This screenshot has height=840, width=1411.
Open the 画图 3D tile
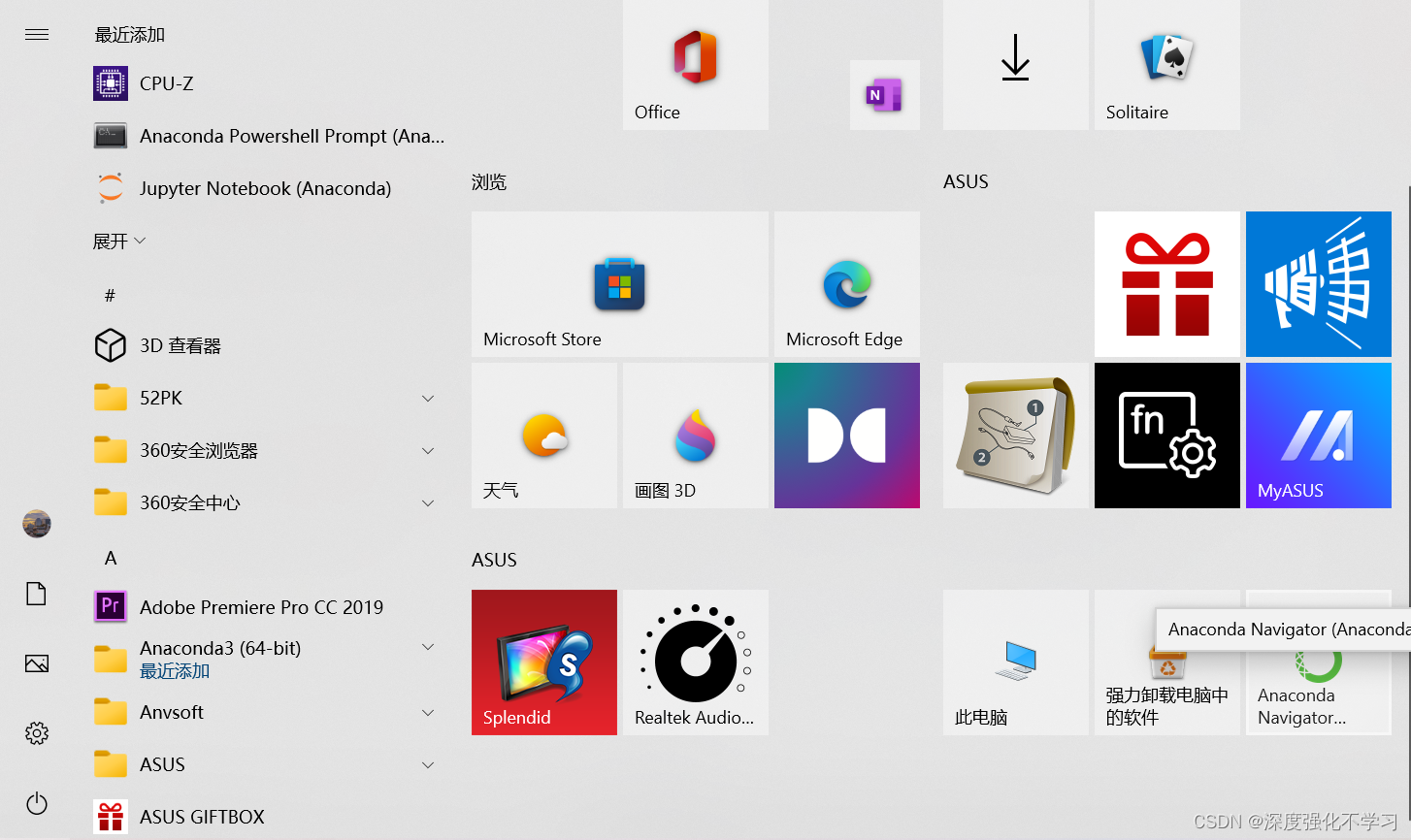[x=696, y=436]
